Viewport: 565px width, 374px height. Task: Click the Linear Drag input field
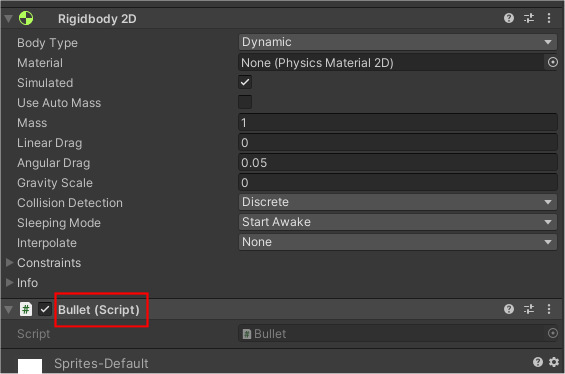coord(398,142)
